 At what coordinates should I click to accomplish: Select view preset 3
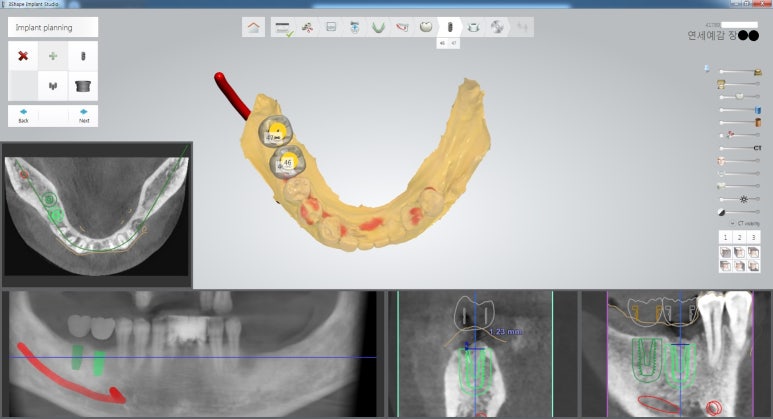[754, 237]
